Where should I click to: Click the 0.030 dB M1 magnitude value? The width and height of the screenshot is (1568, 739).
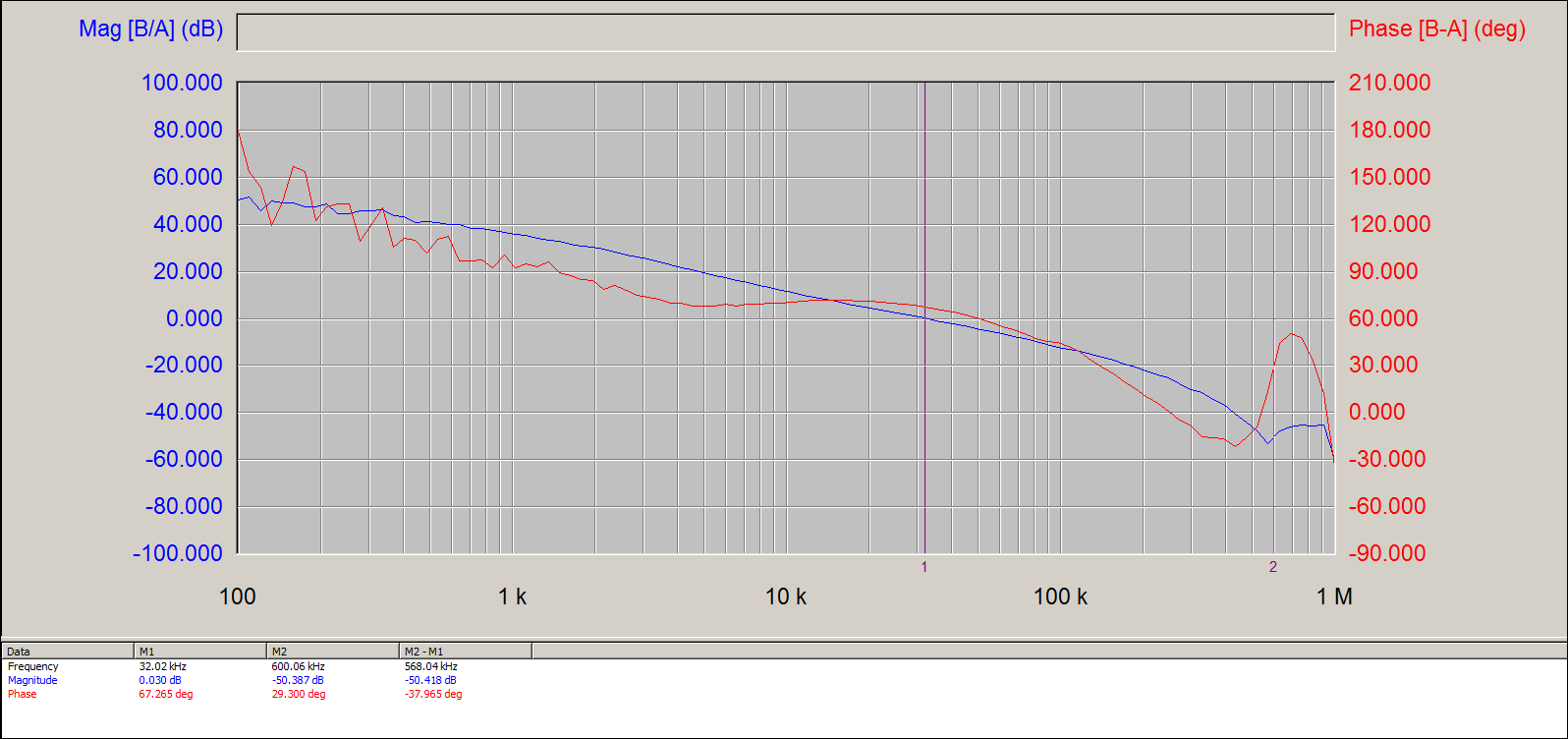[x=160, y=680]
